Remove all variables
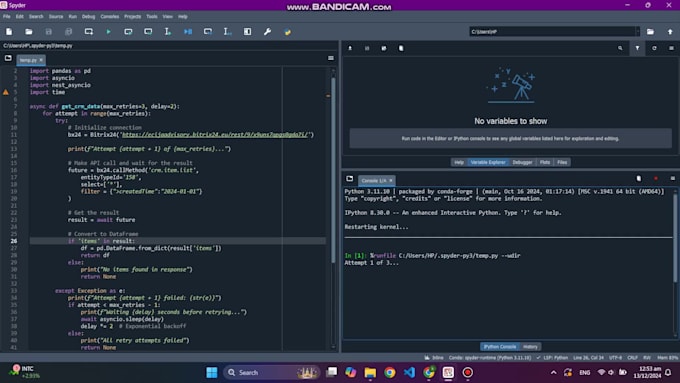Image resolution: width=680 pixels, height=383 pixels. pyautogui.click(x=401, y=48)
